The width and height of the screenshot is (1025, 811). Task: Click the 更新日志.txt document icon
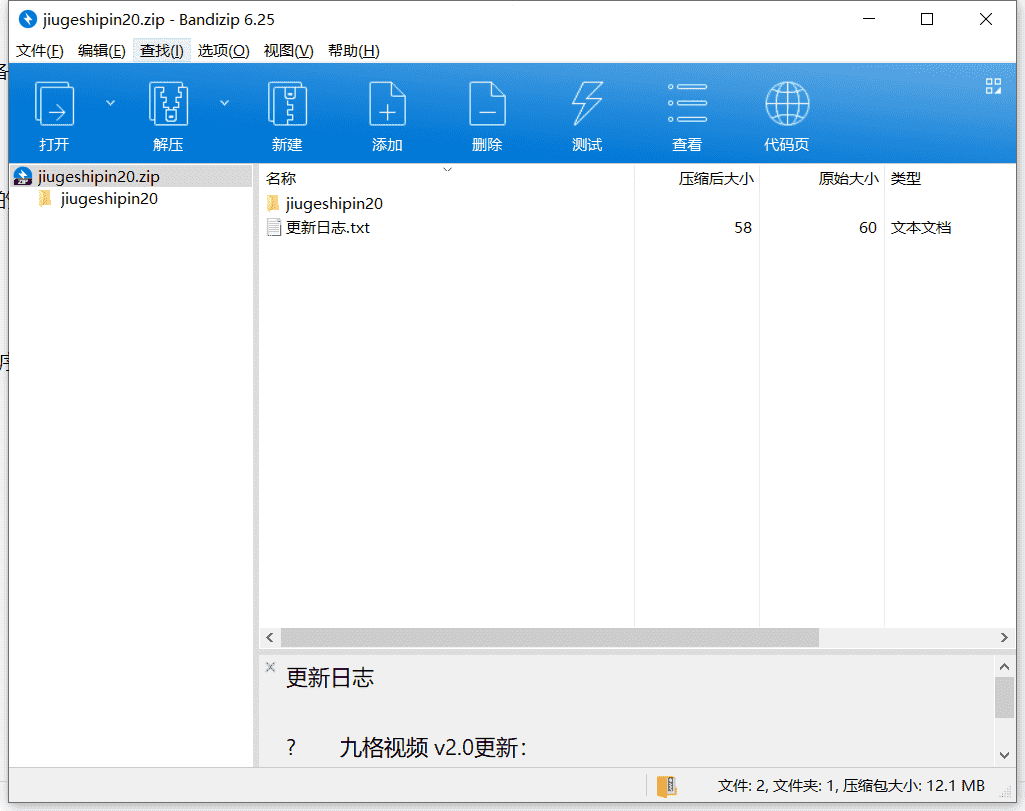click(x=274, y=227)
